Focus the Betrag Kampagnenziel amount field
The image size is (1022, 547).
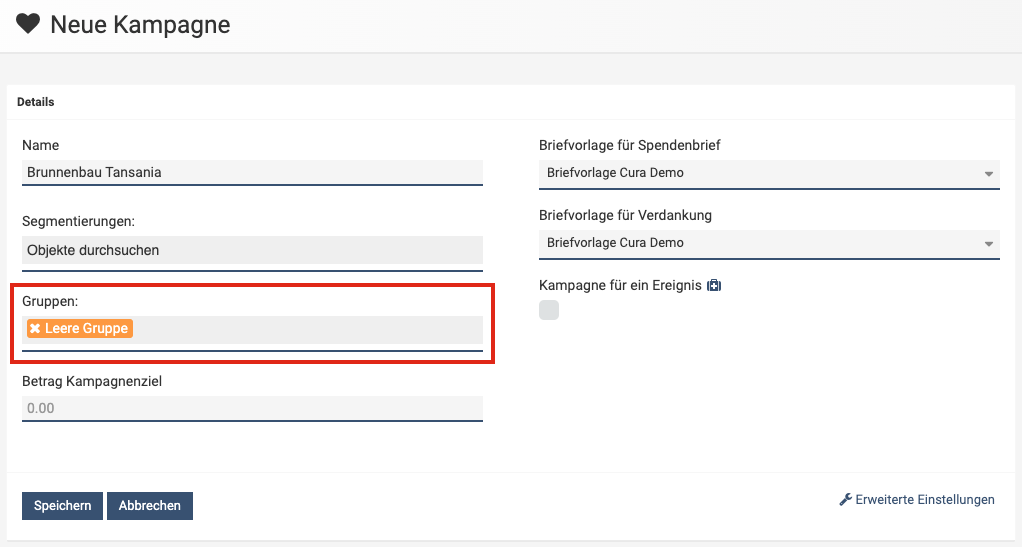pos(252,408)
